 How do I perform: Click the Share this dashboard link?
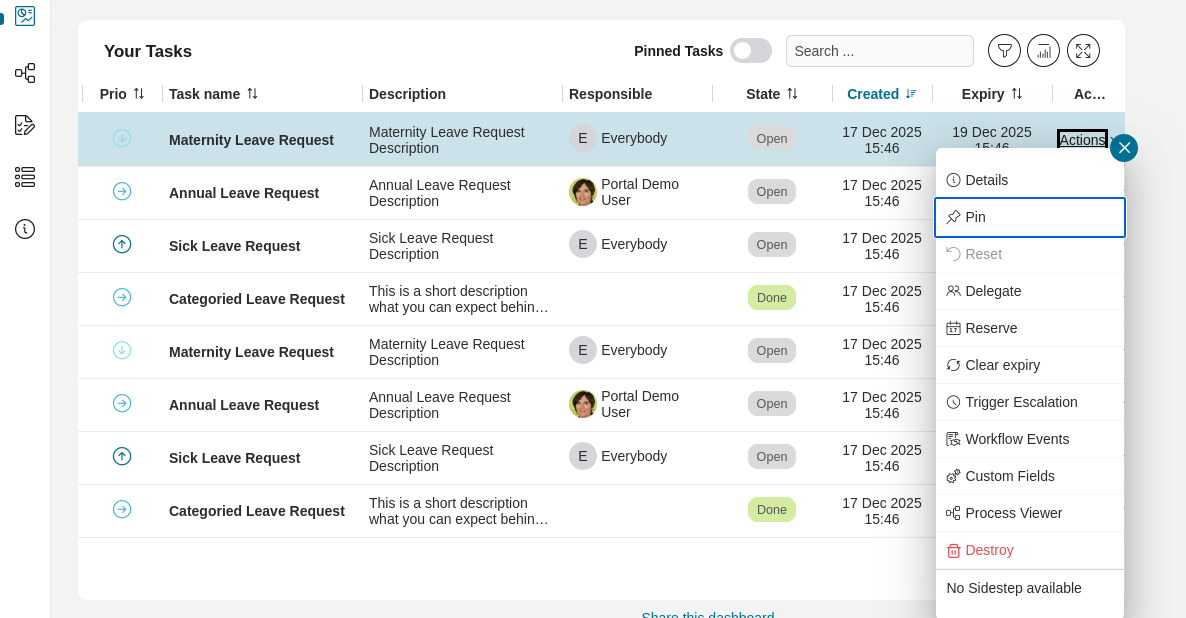(x=708, y=614)
